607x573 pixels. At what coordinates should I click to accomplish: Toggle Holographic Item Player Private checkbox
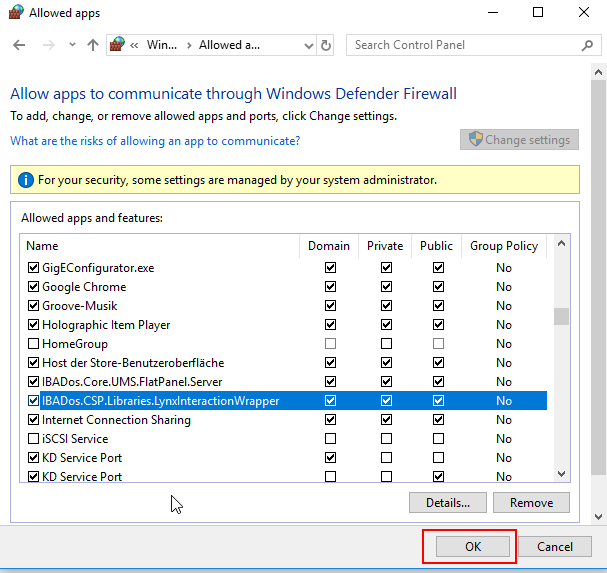point(386,324)
